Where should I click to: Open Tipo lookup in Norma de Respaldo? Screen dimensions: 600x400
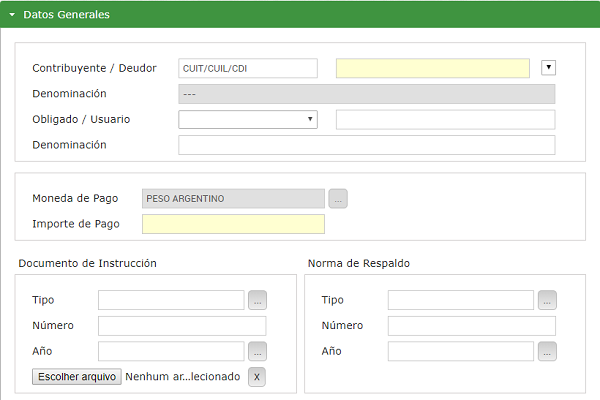(x=547, y=300)
